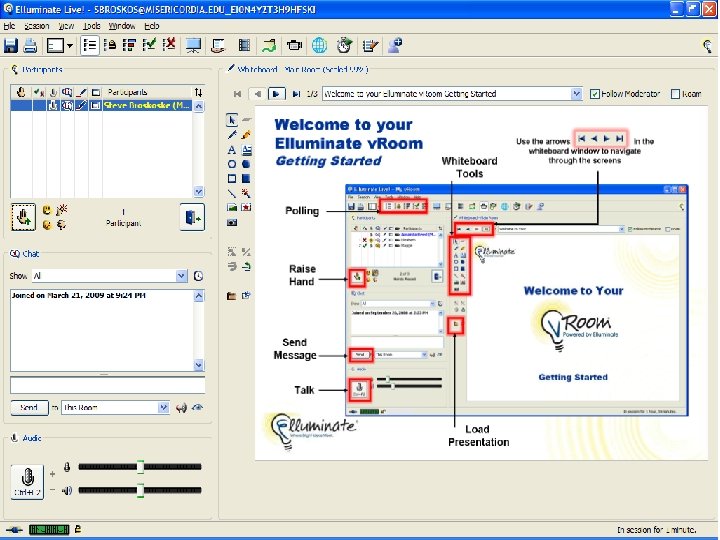Click the Print toolbar icon
Image resolution: width=720 pixels, height=540 pixels.
click(30, 45)
